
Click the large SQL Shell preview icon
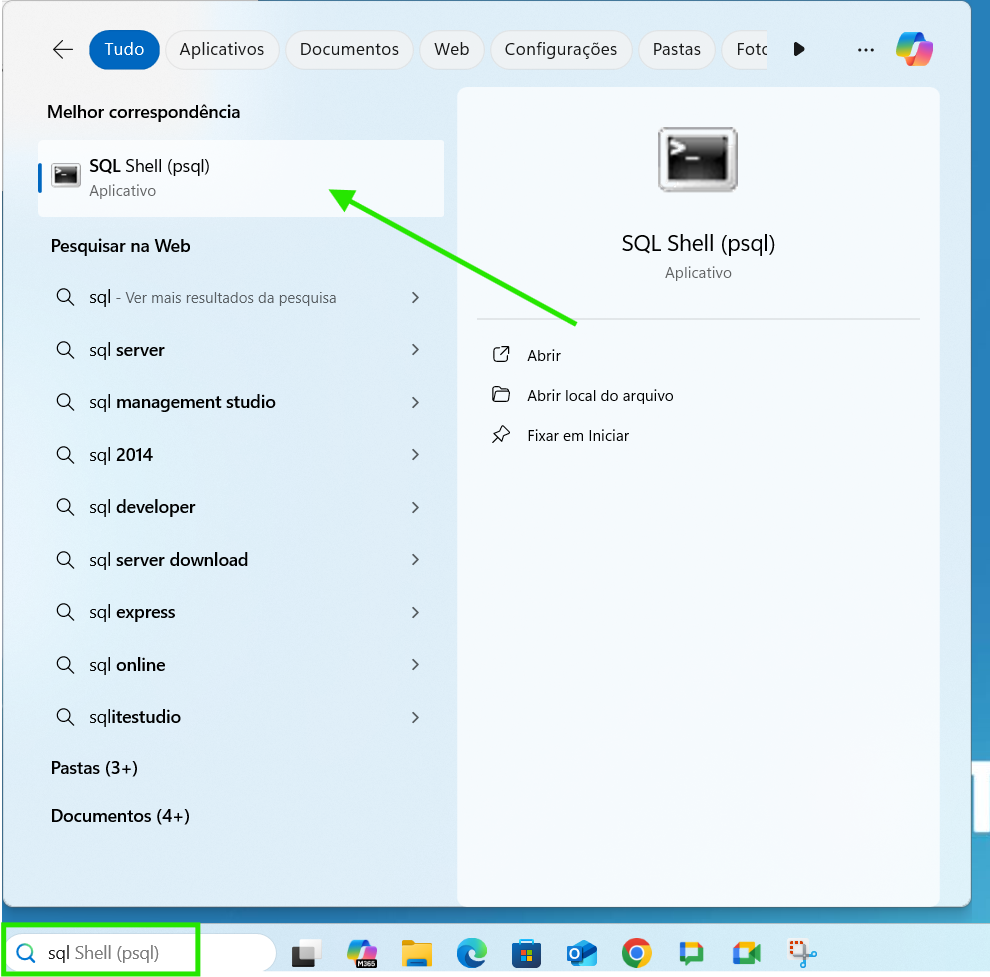coord(698,159)
